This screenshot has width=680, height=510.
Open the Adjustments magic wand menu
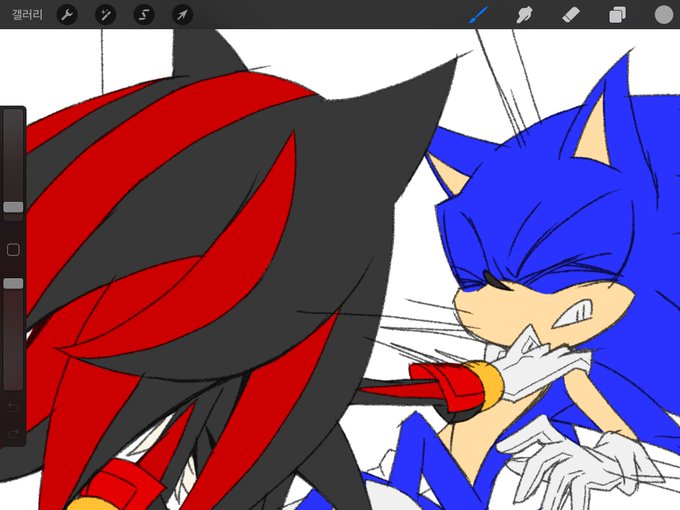tap(105, 15)
